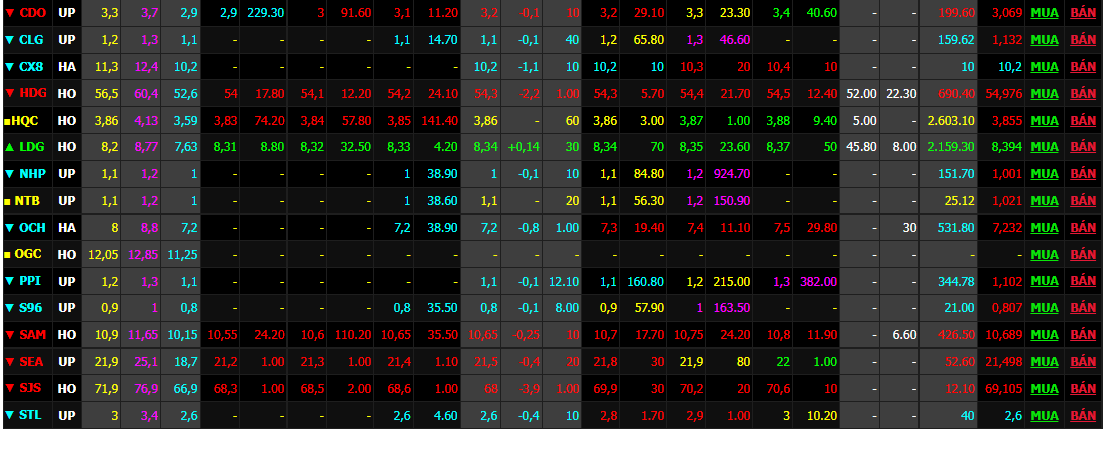This screenshot has height=460, width=1106.
Task: Click MUA for SJS
Action: [1044, 388]
